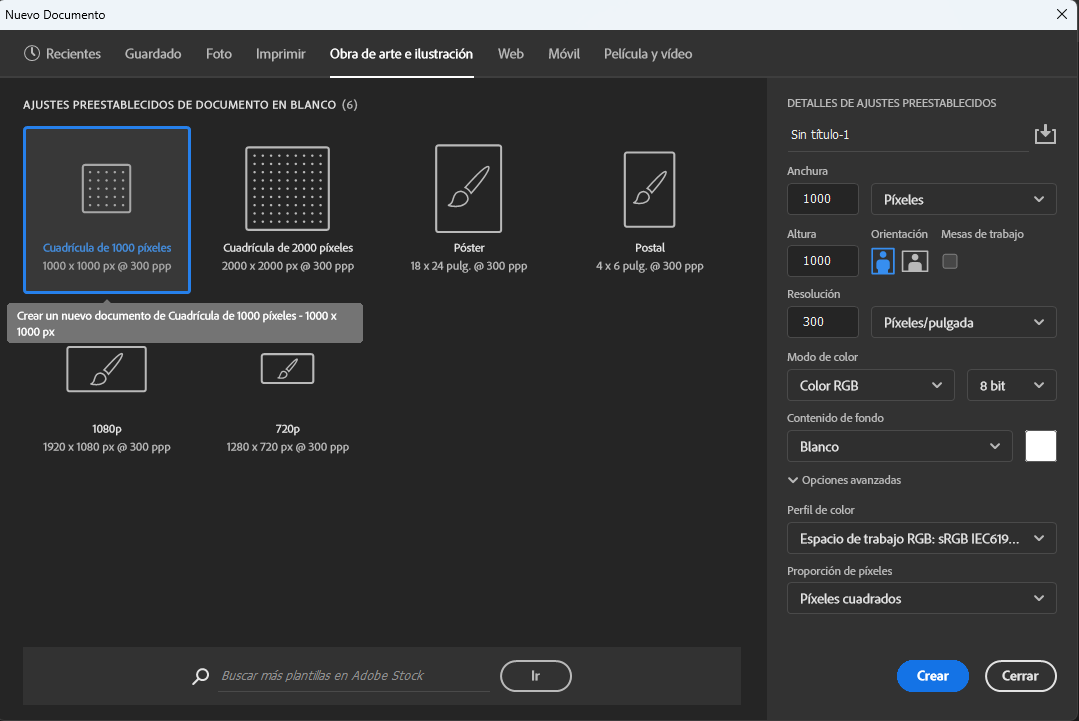This screenshot has height=721, width=1079.
Task: Open the Blanco background content dropdown
Action: pyautogui.click(x=899, y=446)
